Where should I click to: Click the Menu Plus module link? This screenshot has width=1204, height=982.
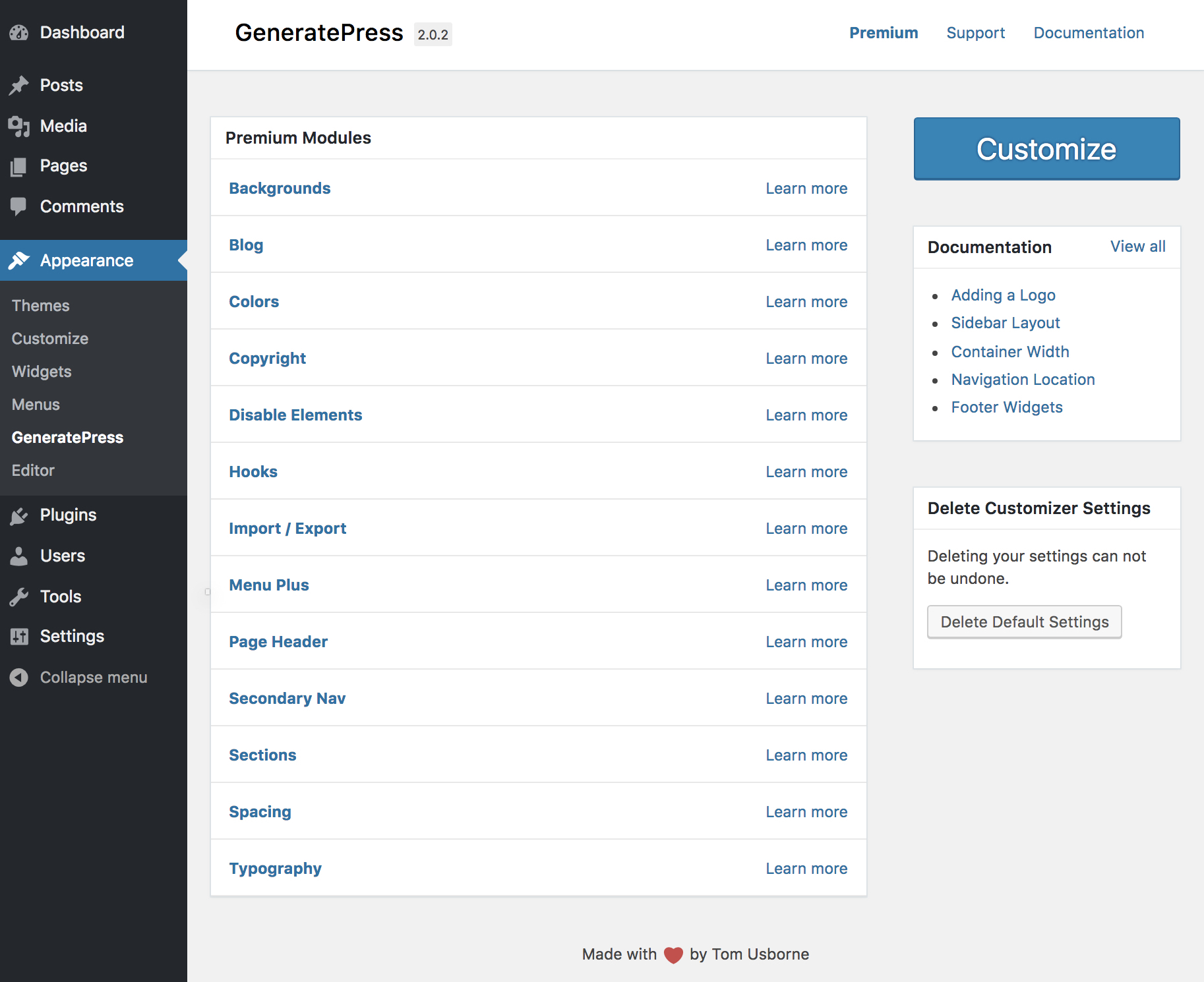coord(269,585)
